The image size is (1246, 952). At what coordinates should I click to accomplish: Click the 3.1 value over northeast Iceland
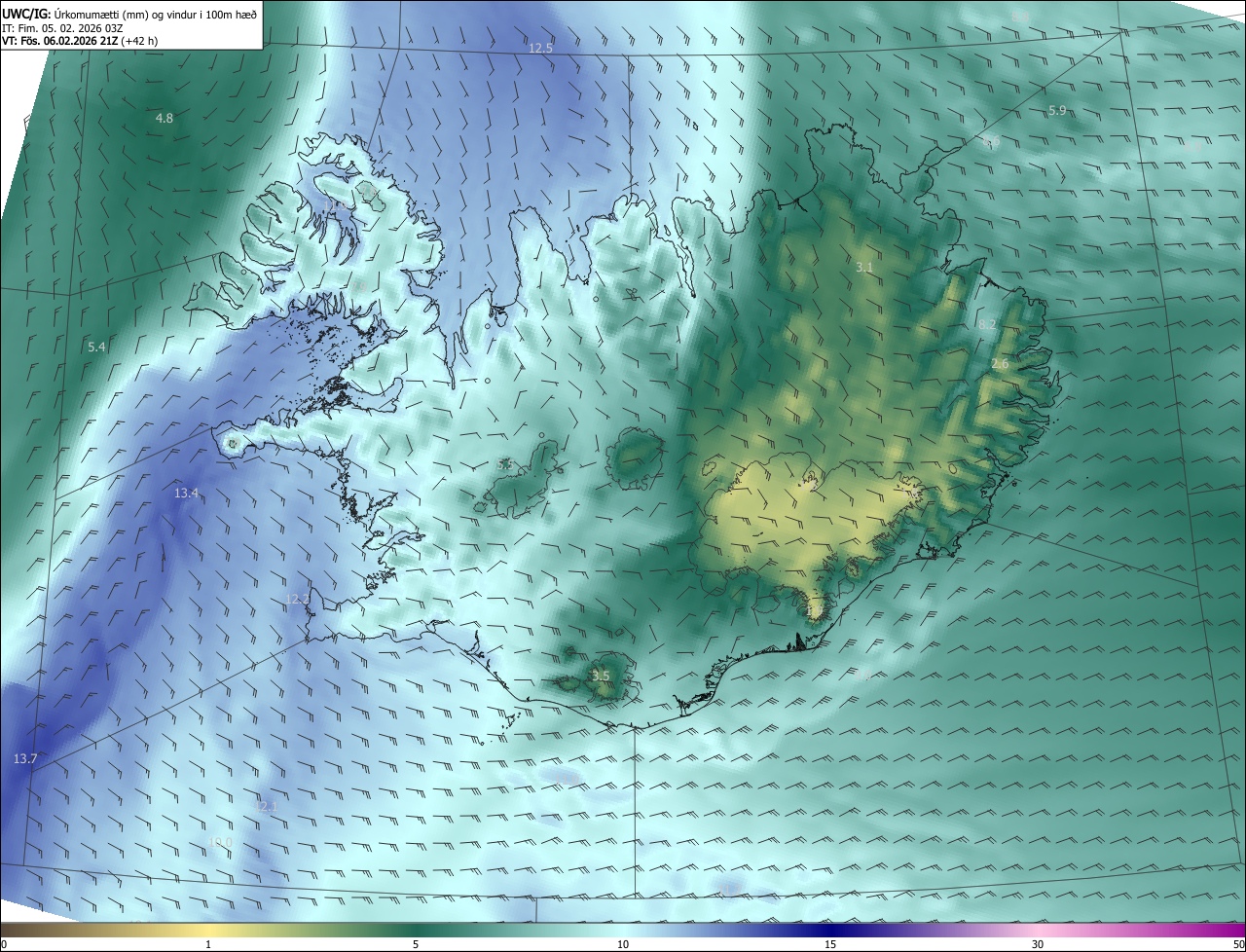click(x=864, y=267)
